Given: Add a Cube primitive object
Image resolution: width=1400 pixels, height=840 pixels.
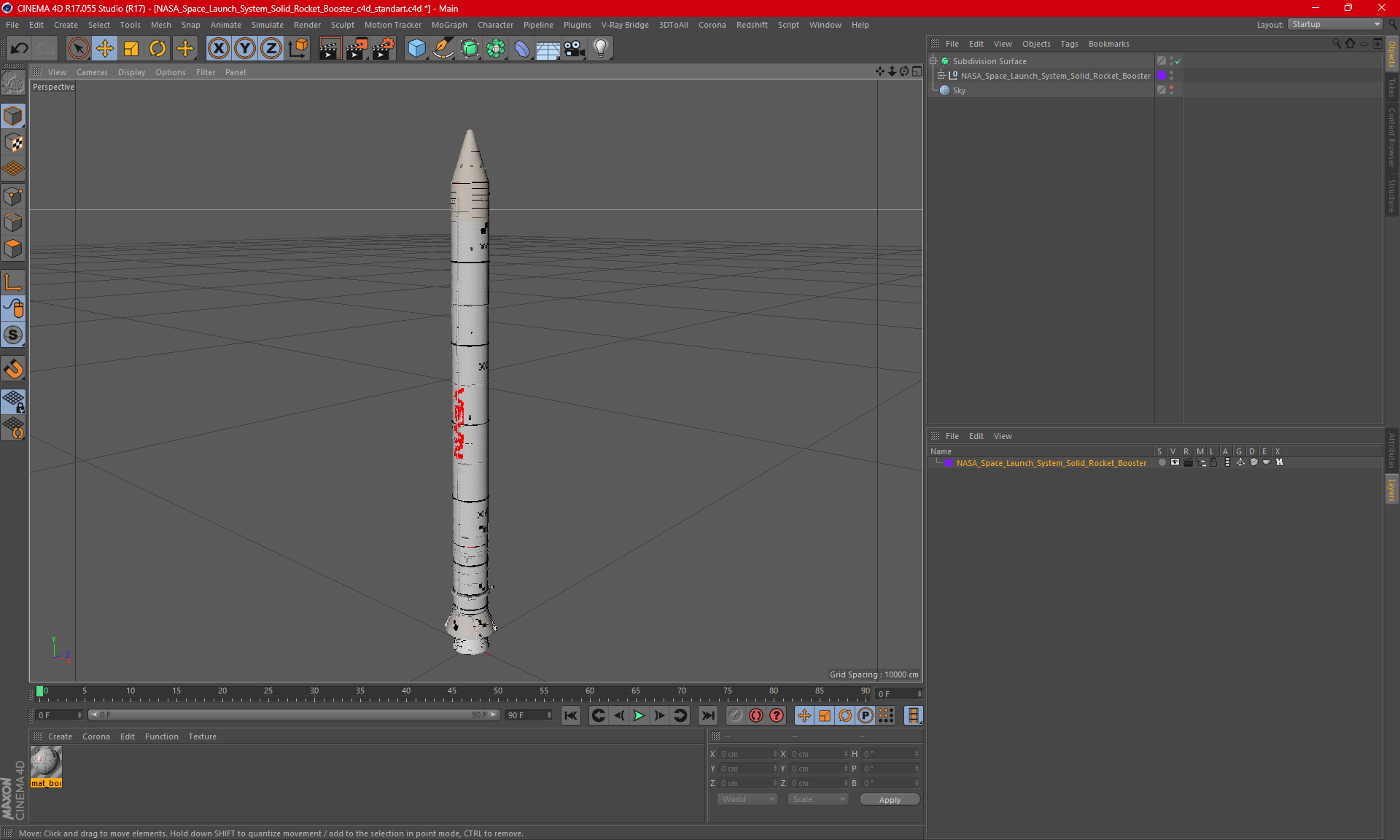Looking at the screenshot, I should point(416,48).
